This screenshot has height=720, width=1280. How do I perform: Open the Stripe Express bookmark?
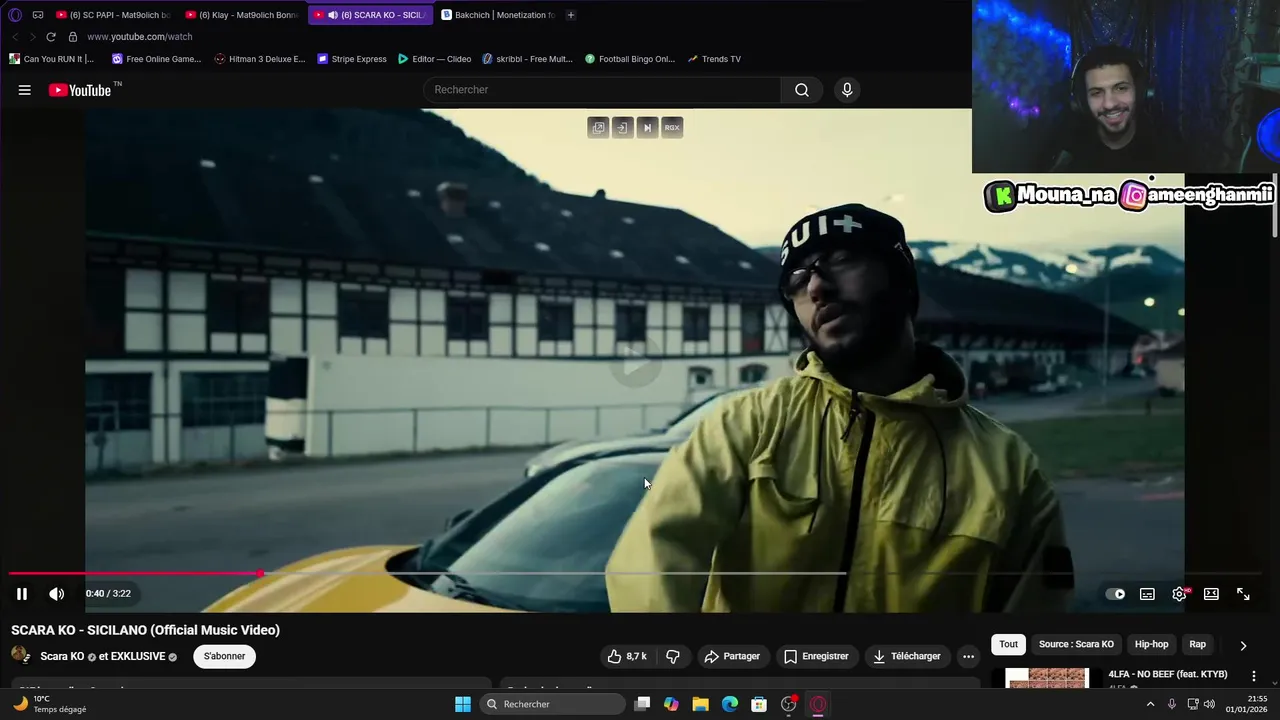352,59
